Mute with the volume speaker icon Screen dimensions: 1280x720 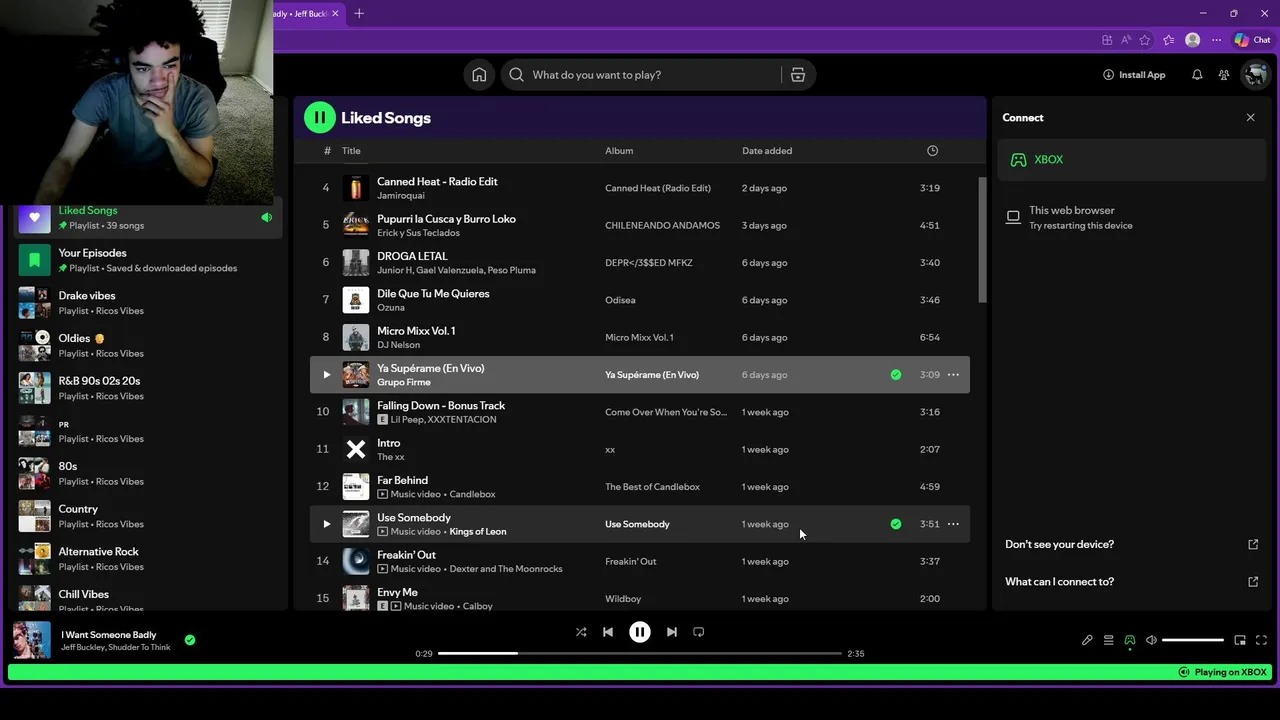(1151, 640)
